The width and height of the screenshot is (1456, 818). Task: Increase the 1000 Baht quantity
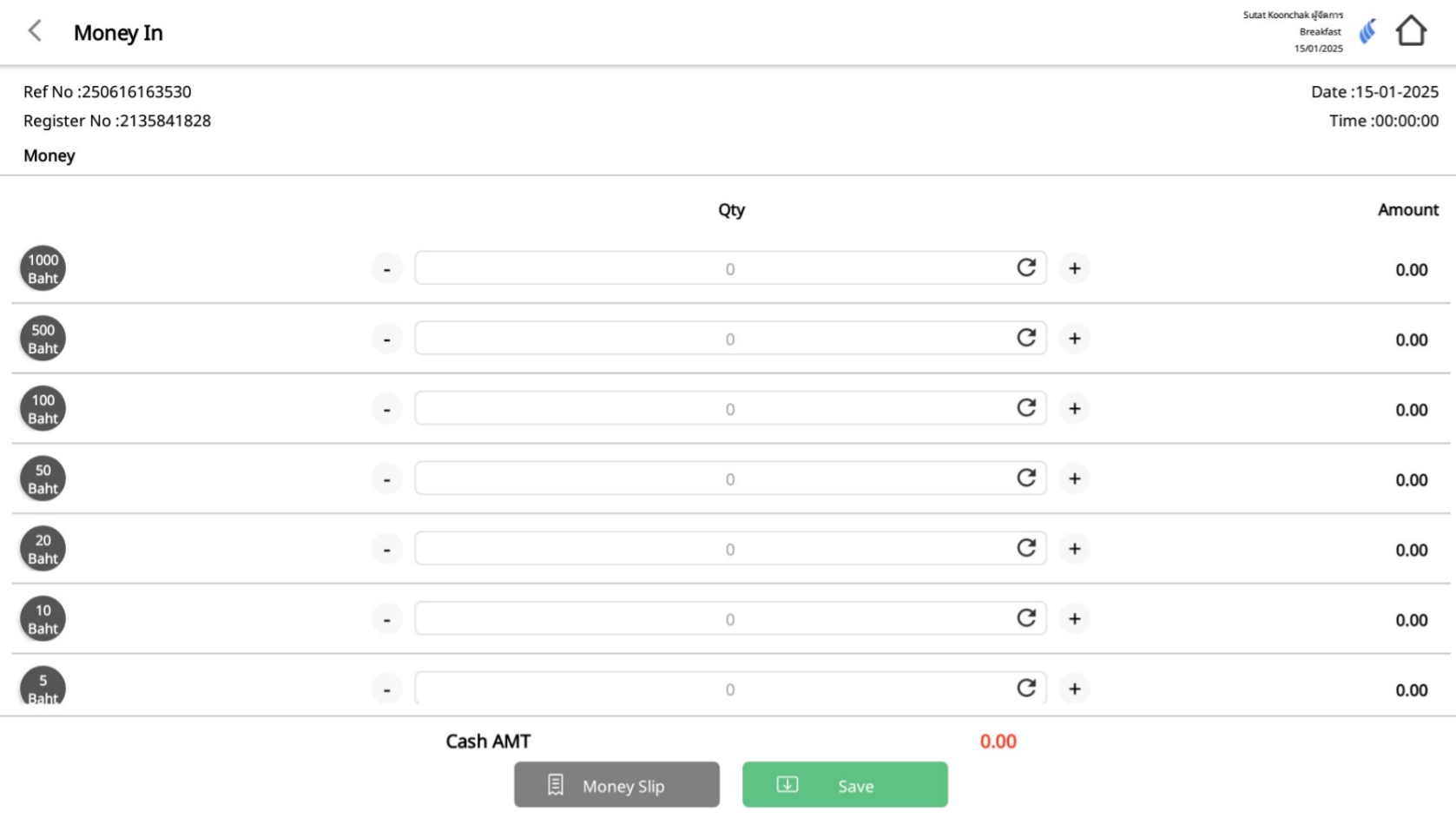1074,268
